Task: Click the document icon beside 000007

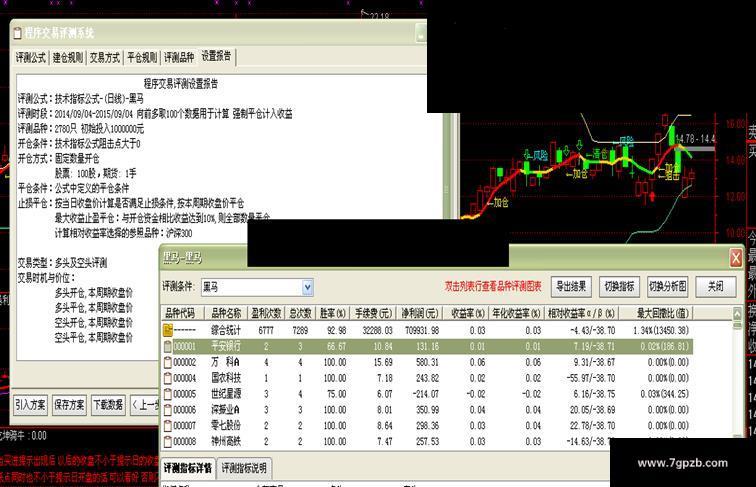Action: tap(168, 426)
